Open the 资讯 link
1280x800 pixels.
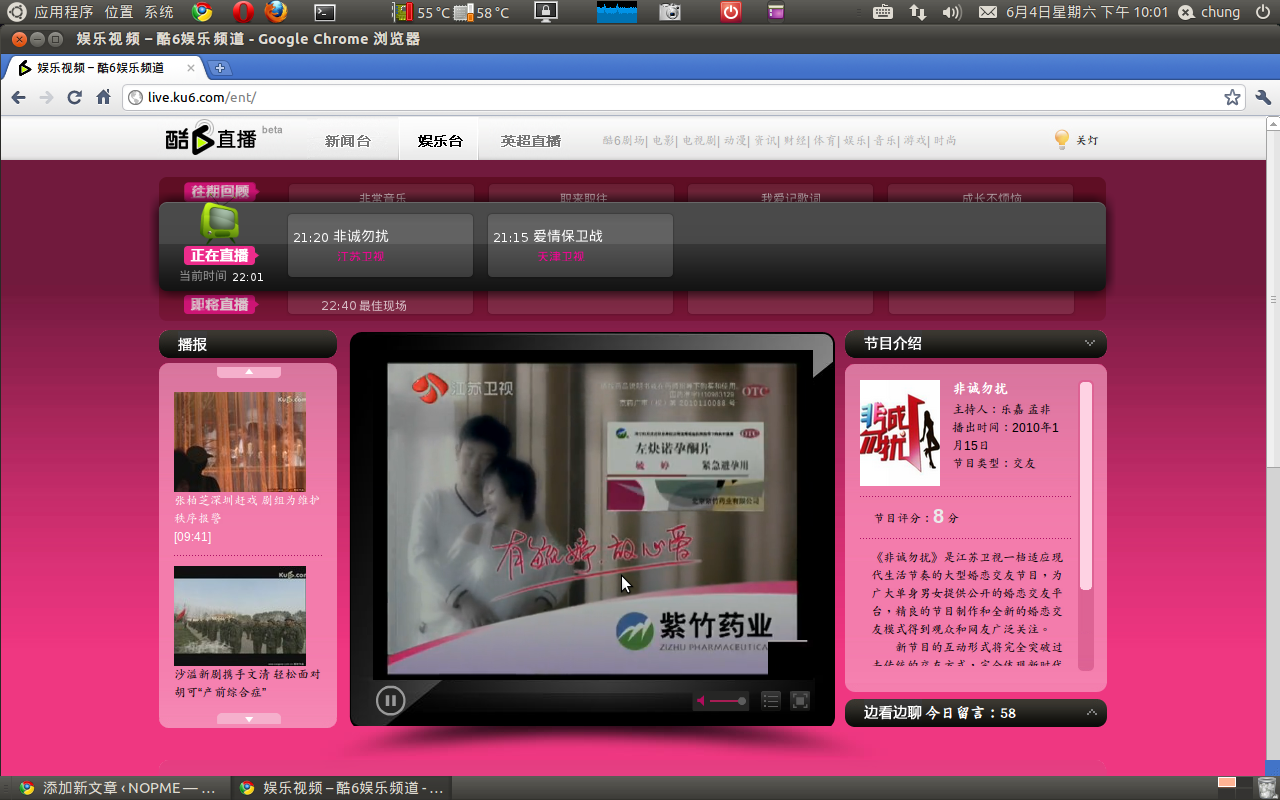point(765,141)
